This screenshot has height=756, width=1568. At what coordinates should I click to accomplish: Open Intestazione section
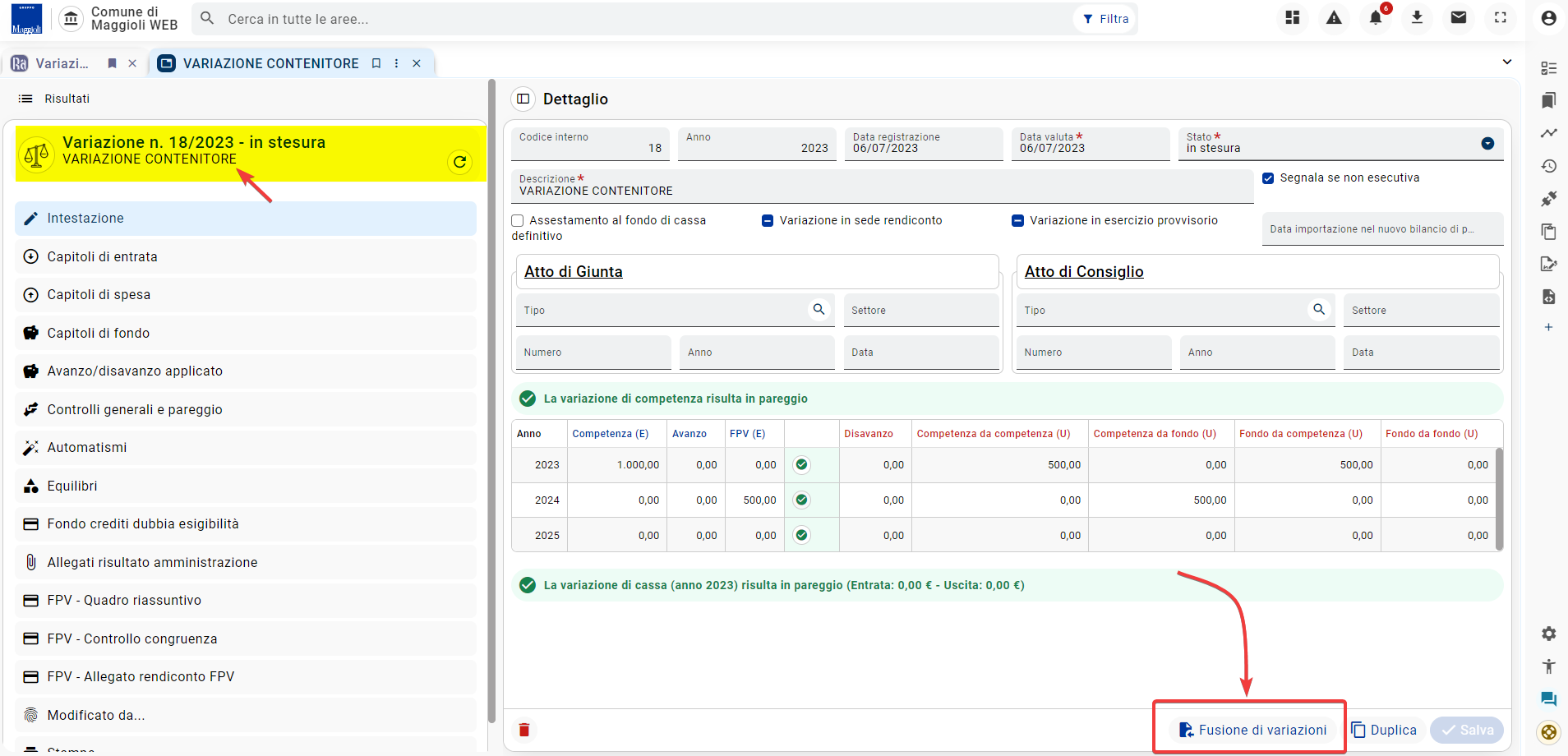[x=246, y=219]
